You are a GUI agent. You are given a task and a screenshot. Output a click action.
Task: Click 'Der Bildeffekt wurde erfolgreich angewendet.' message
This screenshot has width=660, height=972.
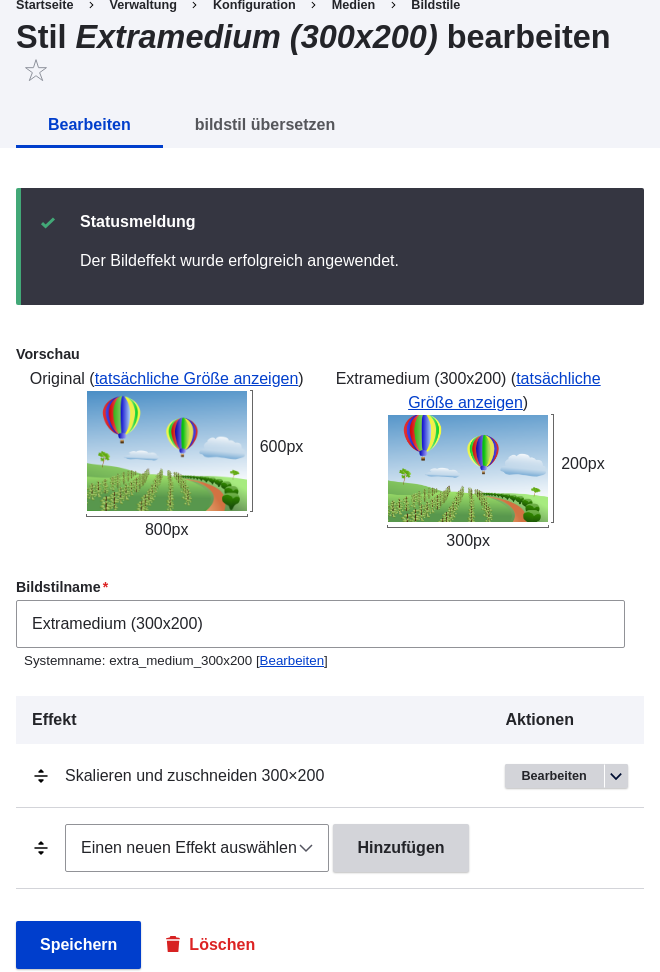click(x=239, y=260)
